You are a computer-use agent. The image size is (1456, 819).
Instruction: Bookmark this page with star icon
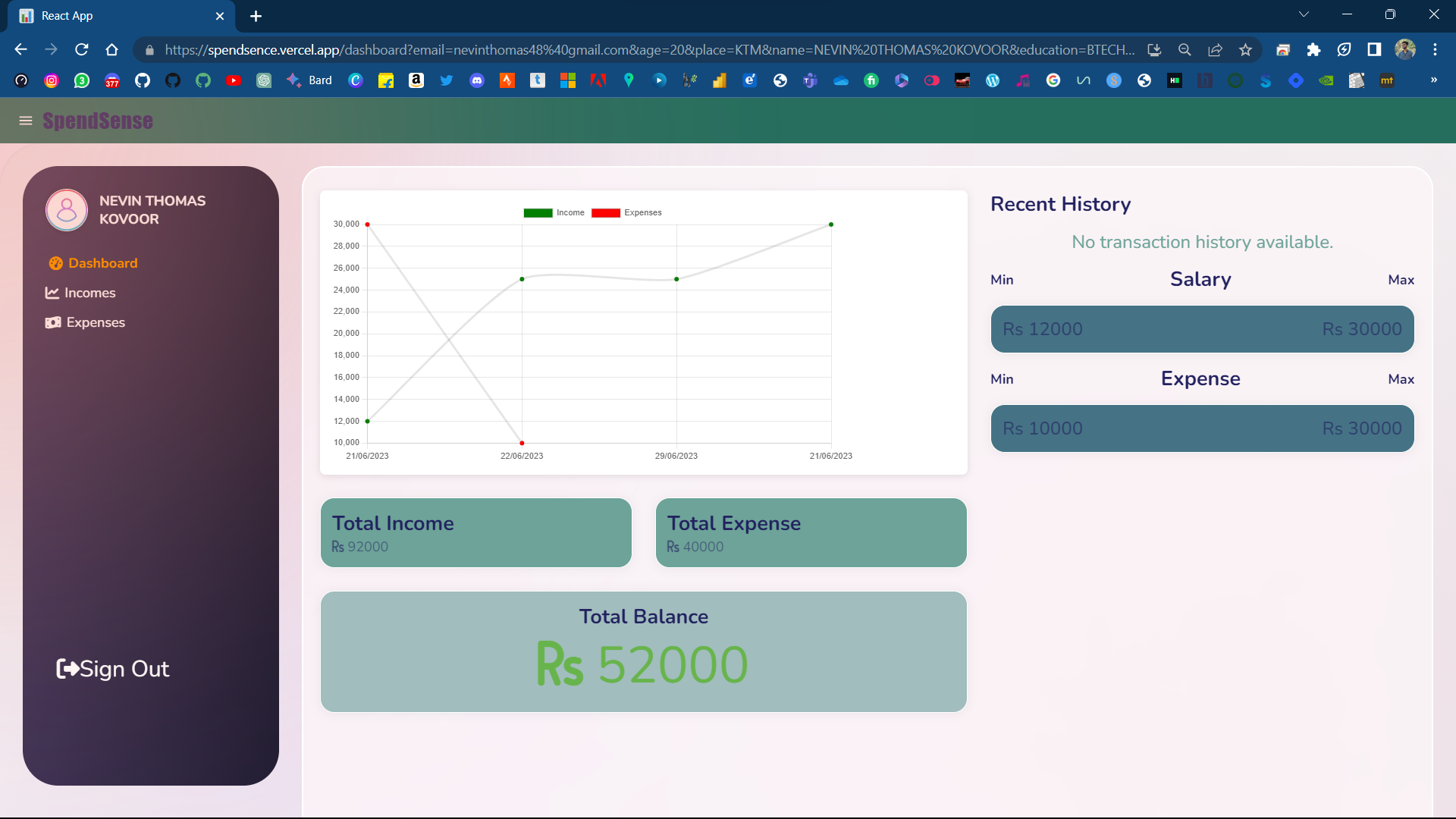(x=1245, y=50)
